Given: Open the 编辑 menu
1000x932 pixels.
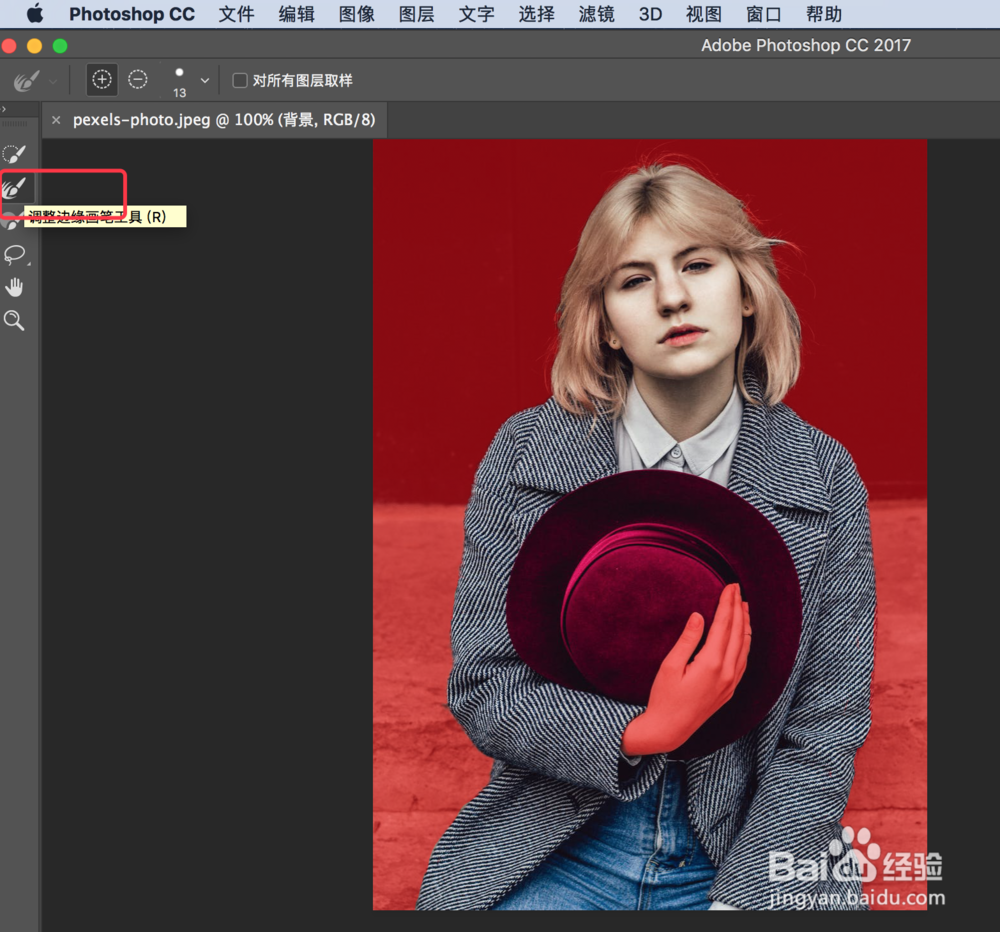Looking at the screenshot, I should click(x=297, y=14).
